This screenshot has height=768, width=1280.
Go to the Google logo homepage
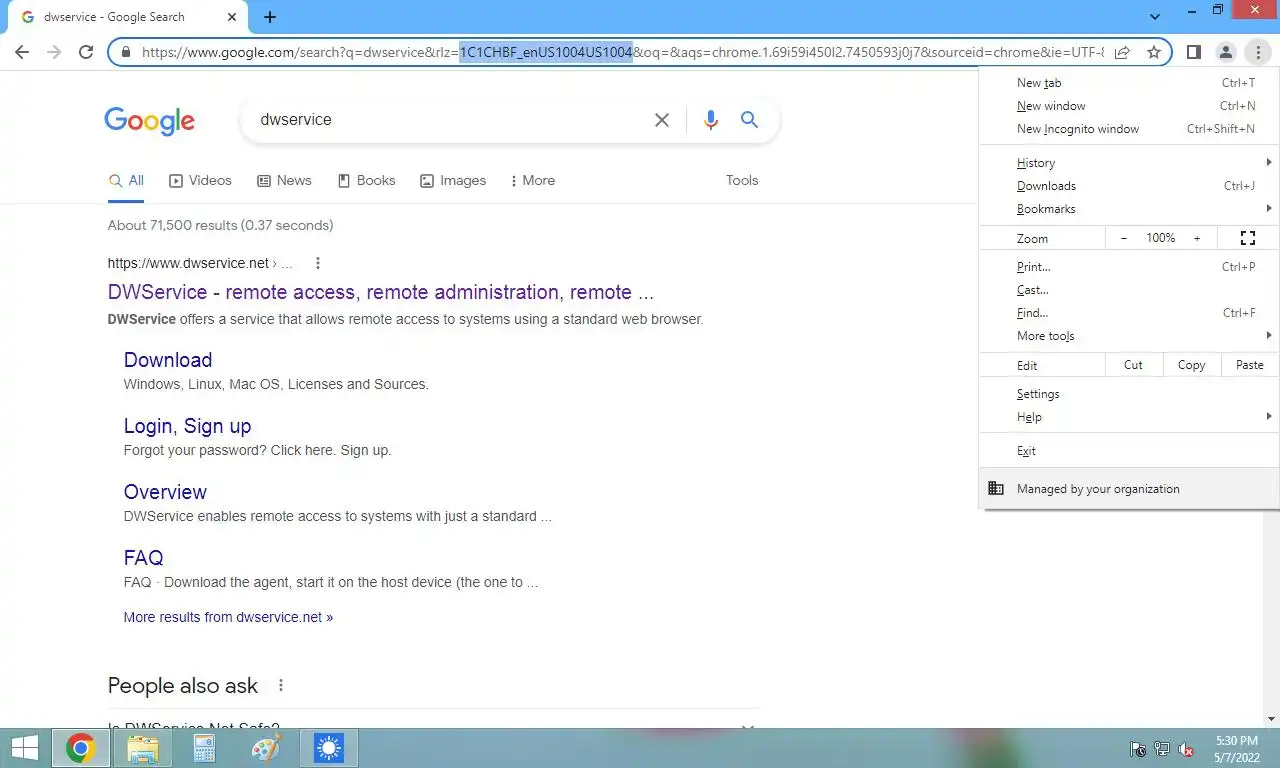tap(150, 121)
